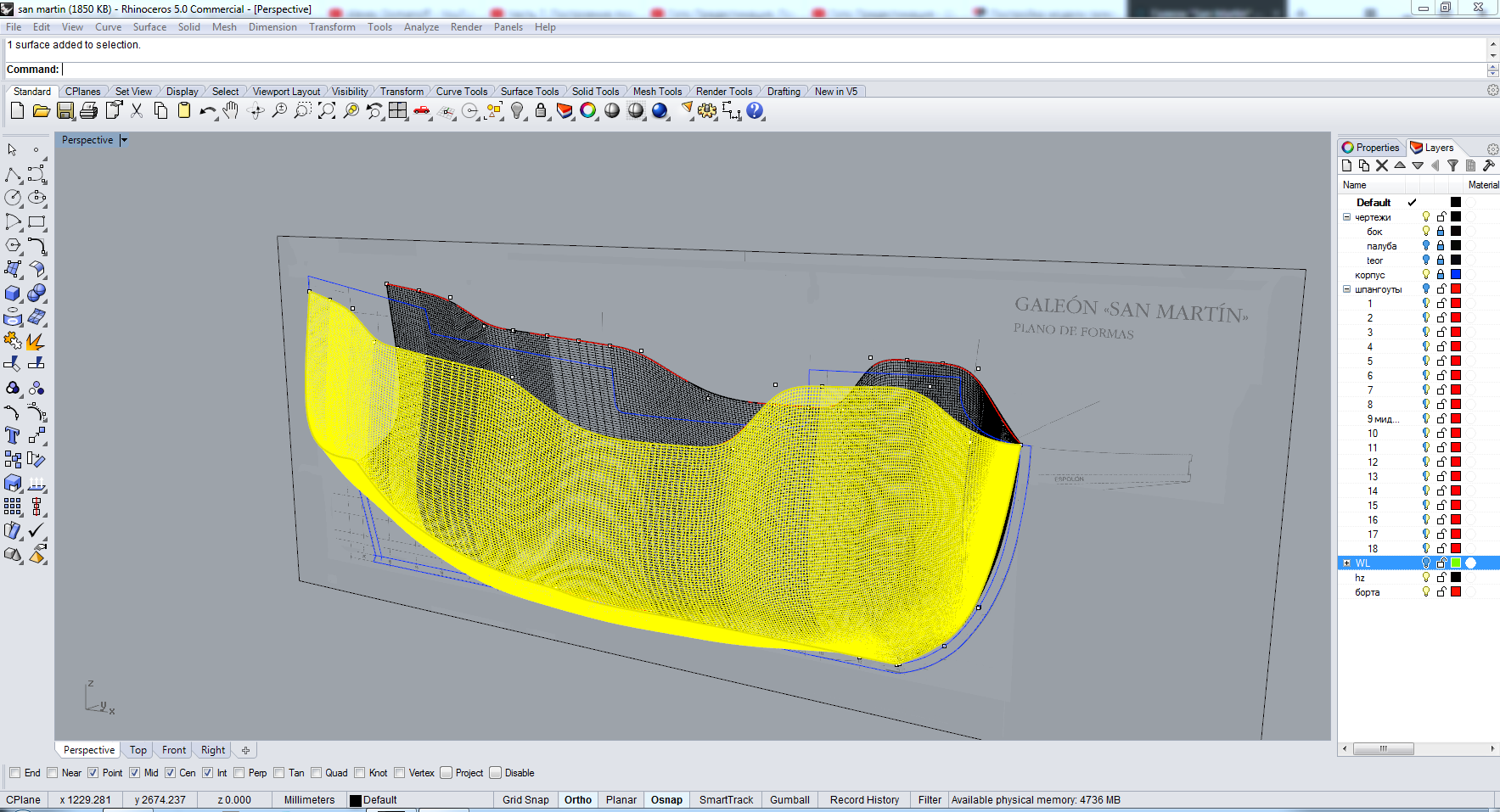The image size is (1500, 812).
Task: Click the blue color swatch of корпус layer
Action: (x=1456, y=275)
